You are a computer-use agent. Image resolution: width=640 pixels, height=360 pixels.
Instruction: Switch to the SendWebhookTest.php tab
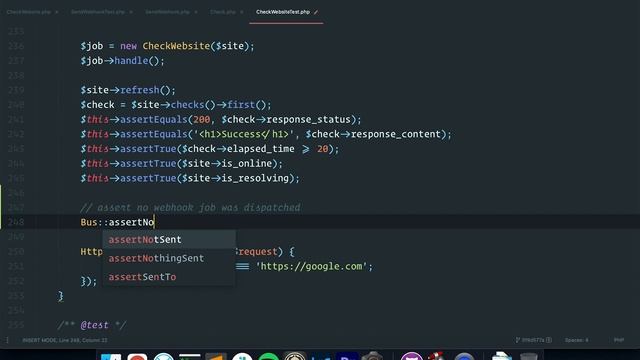tap(98, 12)
